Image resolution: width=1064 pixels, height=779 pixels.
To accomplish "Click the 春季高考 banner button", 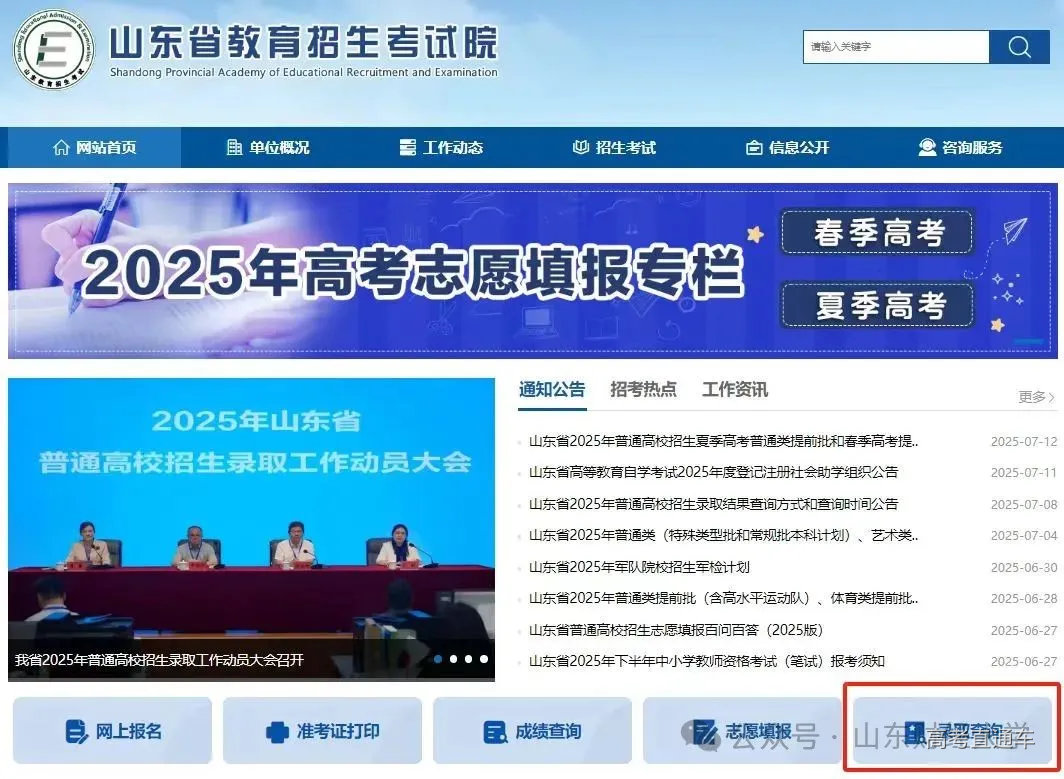I will click(876, 232).
